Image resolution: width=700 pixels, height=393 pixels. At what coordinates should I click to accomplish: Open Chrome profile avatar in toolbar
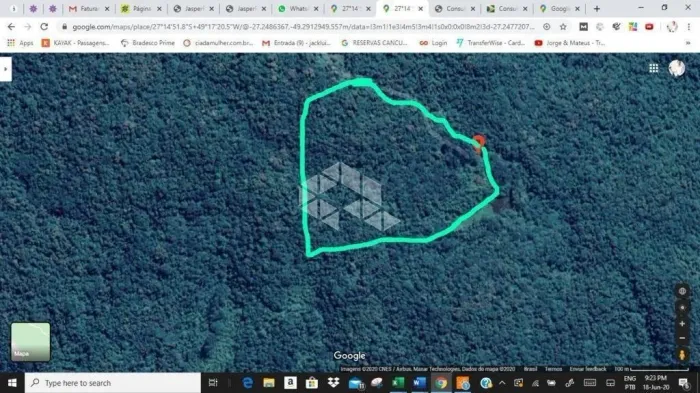pos(672,27)
